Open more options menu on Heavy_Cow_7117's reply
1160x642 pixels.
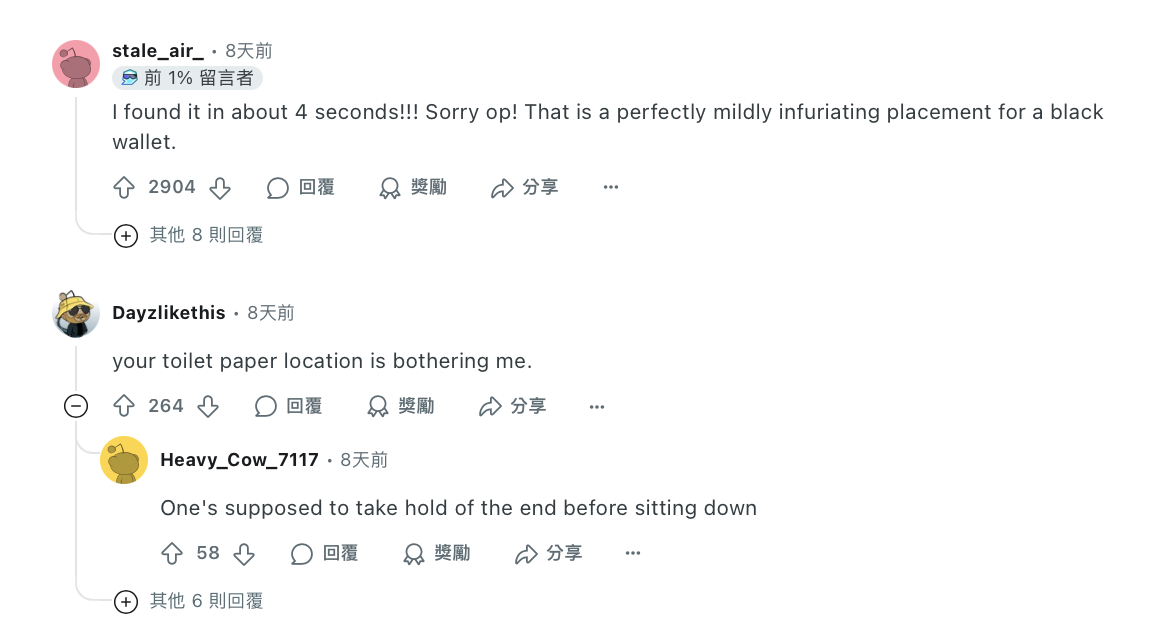tap(633, 553)
